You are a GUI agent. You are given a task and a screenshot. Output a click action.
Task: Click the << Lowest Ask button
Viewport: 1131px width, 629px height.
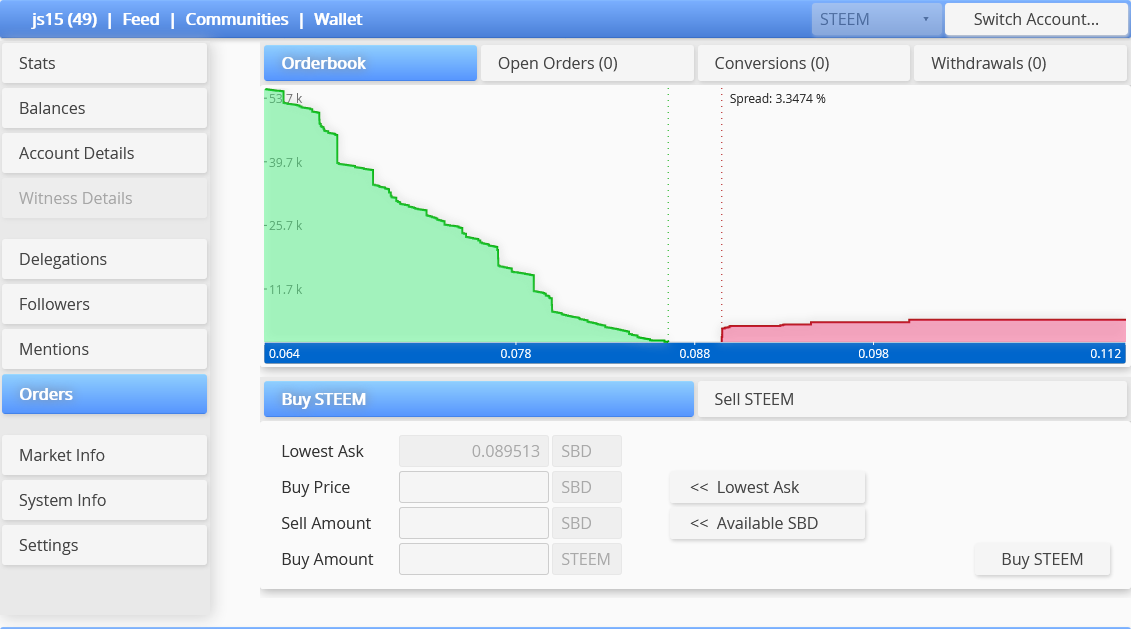click(767, 488)
